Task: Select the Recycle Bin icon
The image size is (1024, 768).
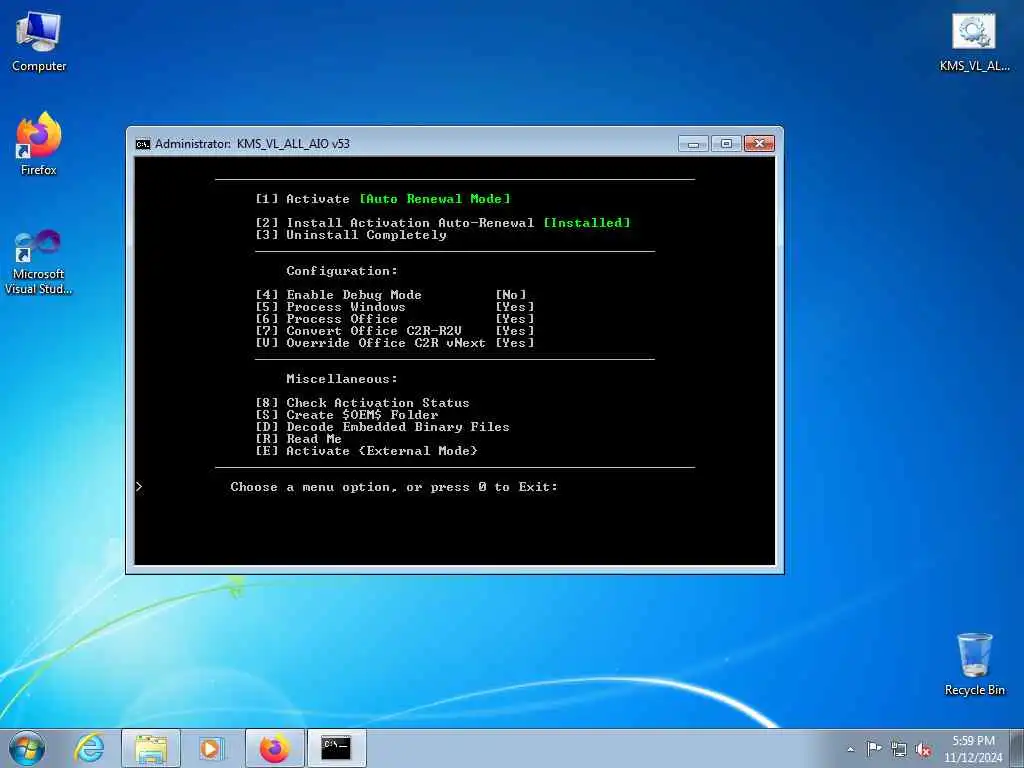Action: [974, 664]
